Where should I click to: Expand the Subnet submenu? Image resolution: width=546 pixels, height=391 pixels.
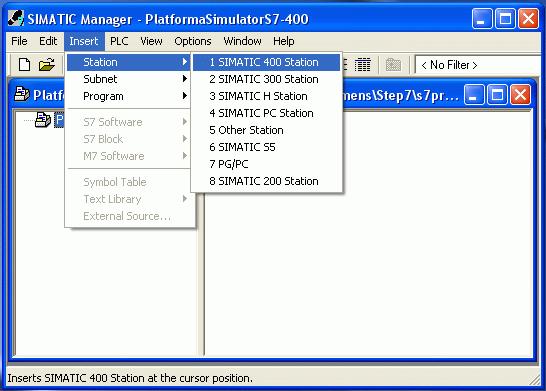tap(128, 79)
